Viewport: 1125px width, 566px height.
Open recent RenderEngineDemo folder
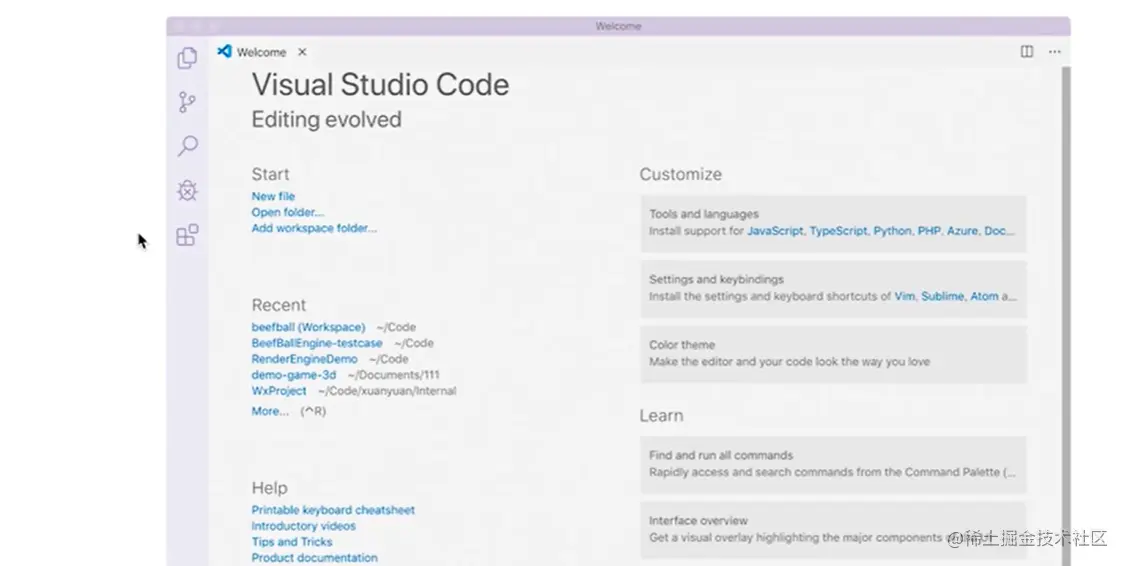tap(304, 359)
